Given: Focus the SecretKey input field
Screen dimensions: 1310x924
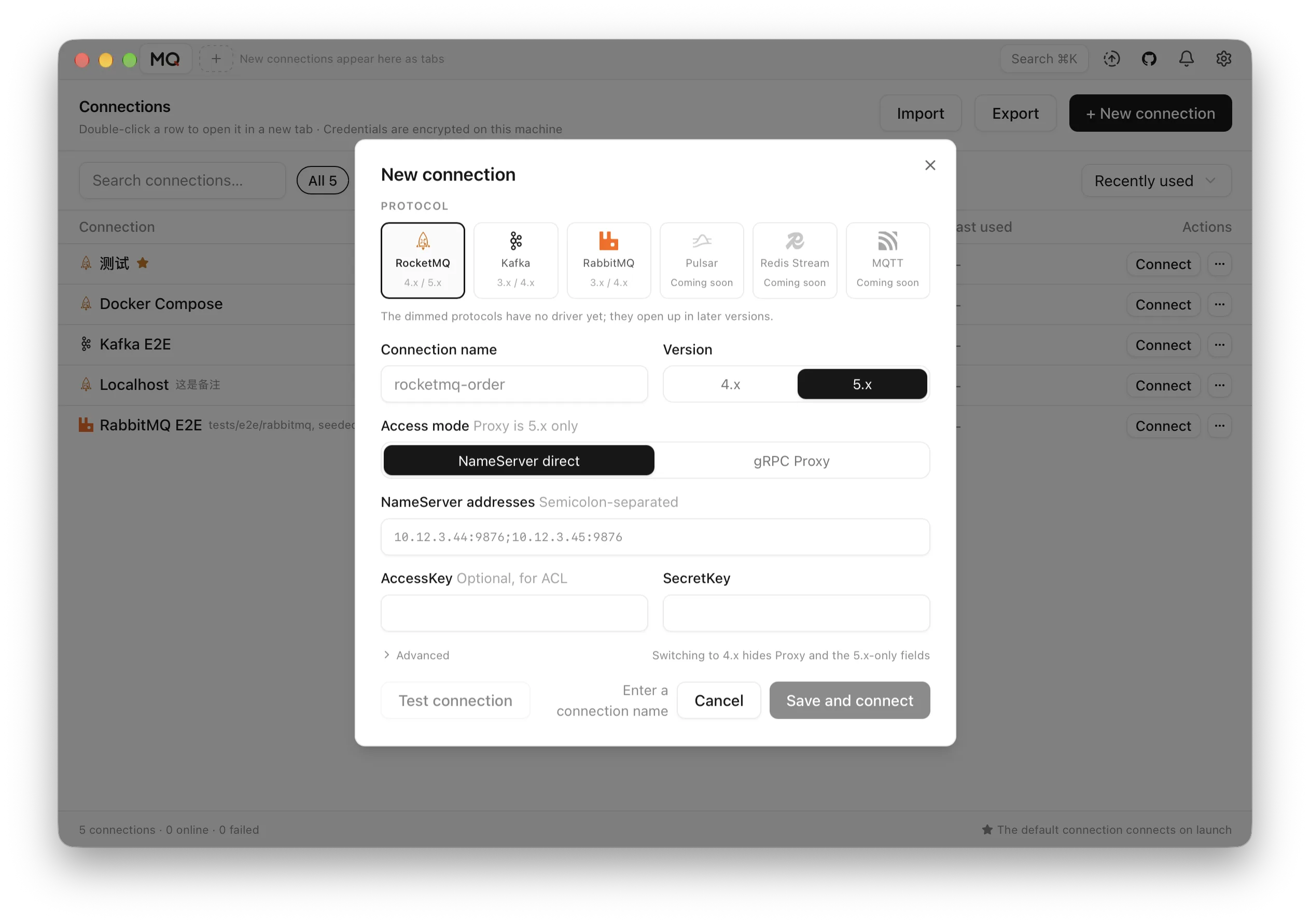Looking at the screenshot, I should click(796, 613).
